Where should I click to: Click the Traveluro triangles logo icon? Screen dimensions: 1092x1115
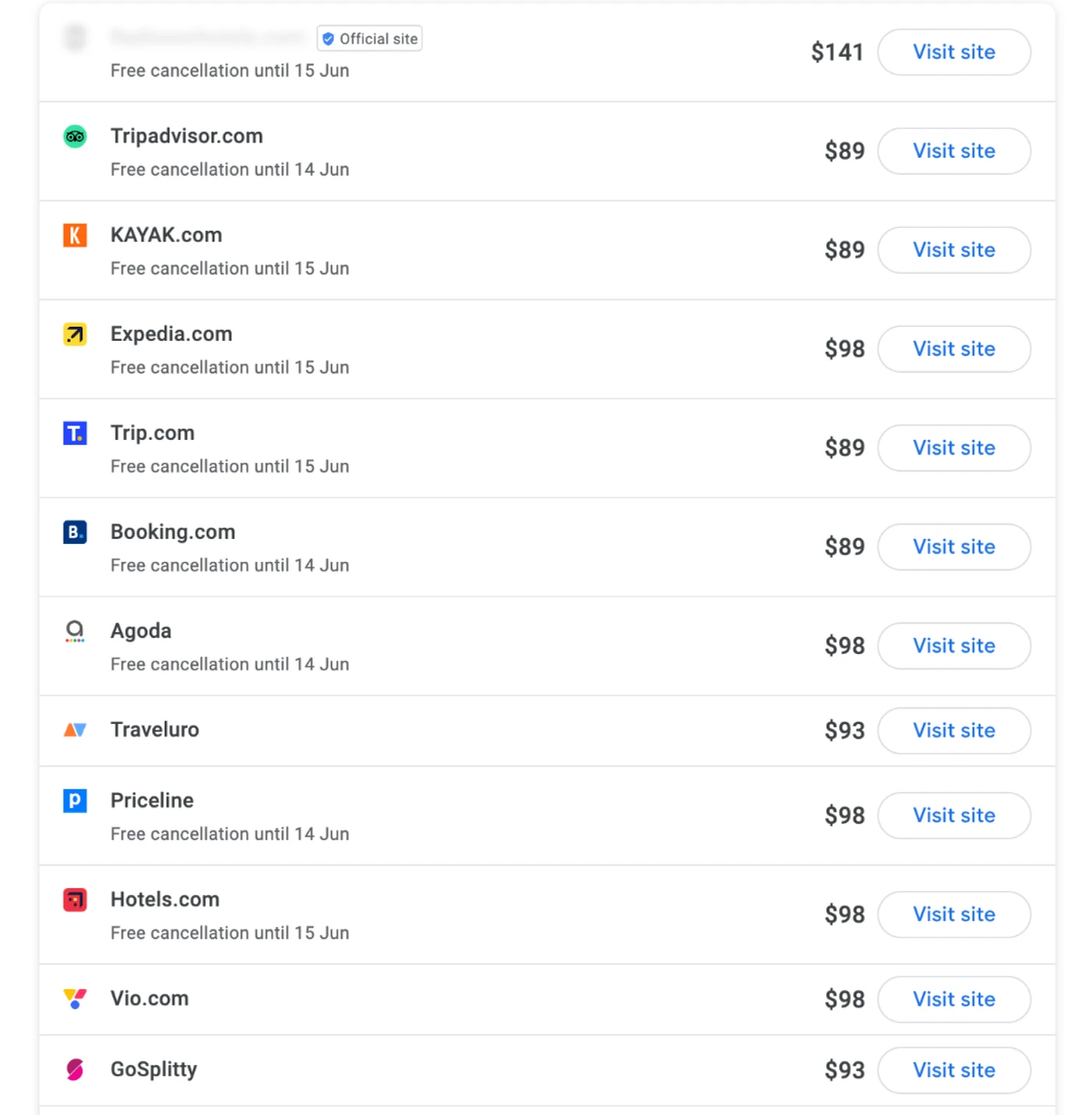(74, 730)
